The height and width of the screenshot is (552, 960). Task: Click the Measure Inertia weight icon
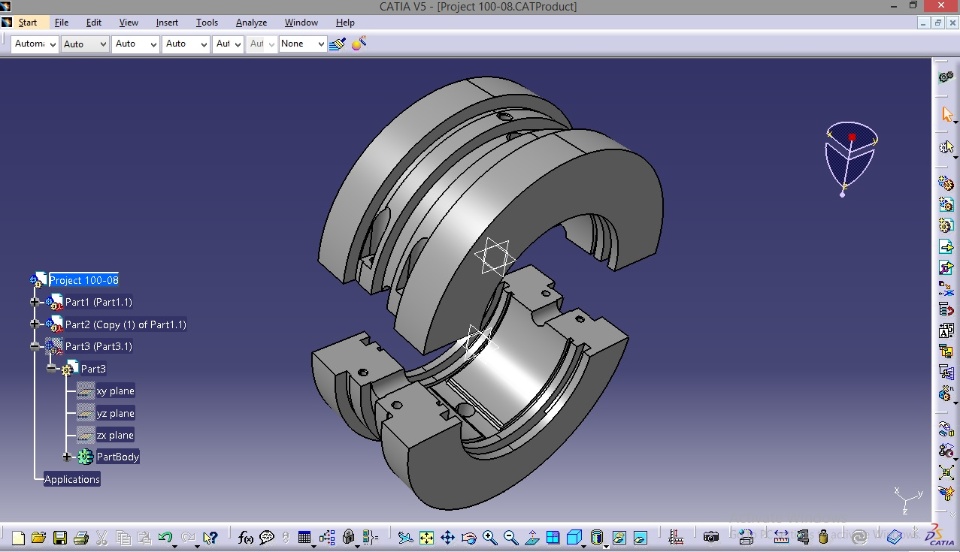[x=823, y=538]
